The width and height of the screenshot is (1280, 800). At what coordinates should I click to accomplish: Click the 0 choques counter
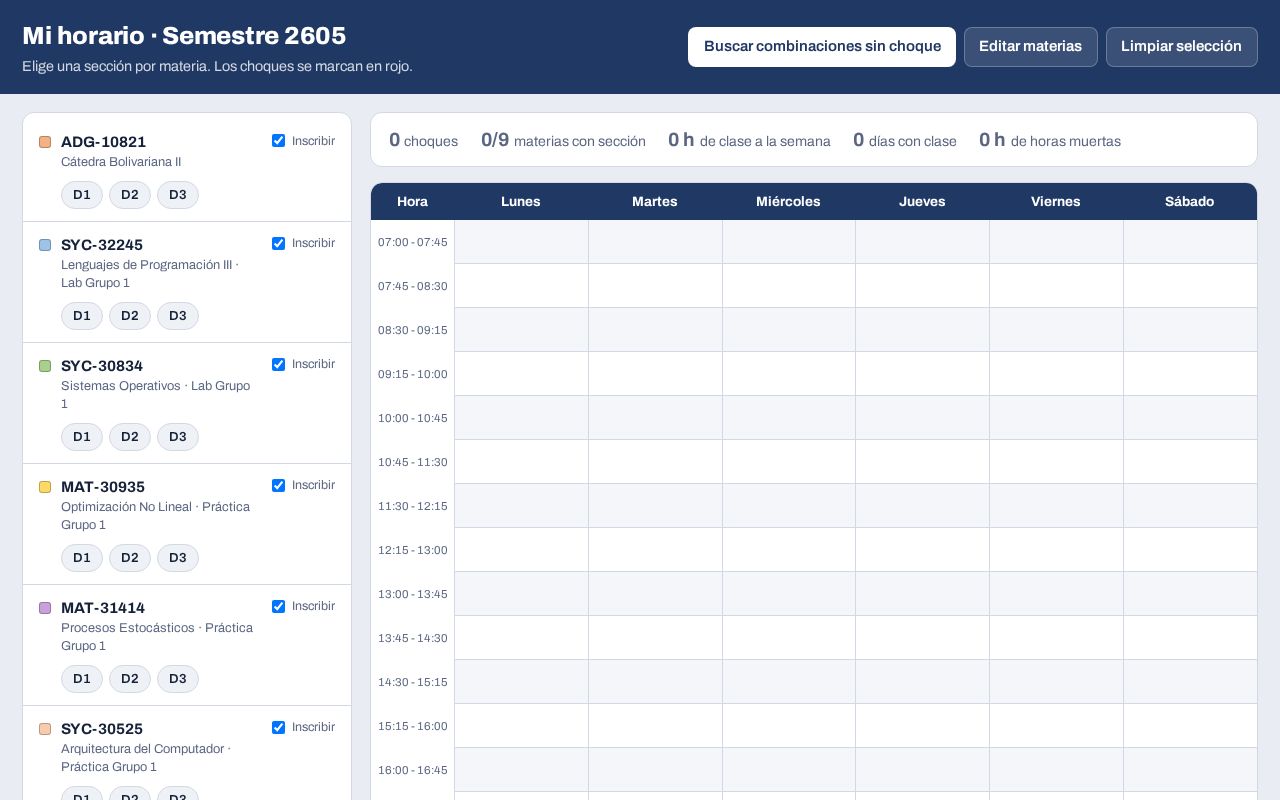pos(423,140)
